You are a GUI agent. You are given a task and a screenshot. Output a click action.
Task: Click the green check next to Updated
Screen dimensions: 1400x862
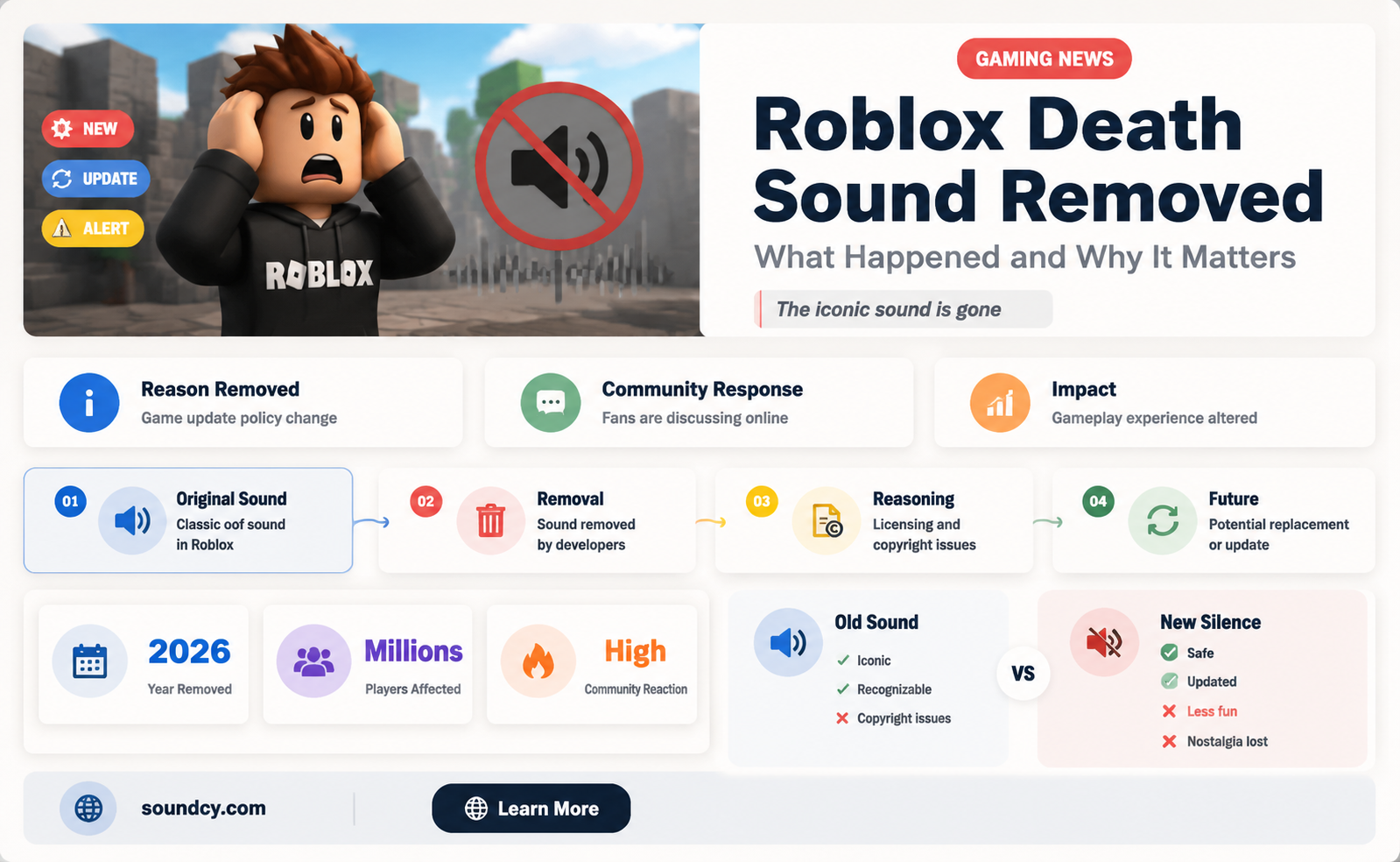click(x=1169, y=682)
